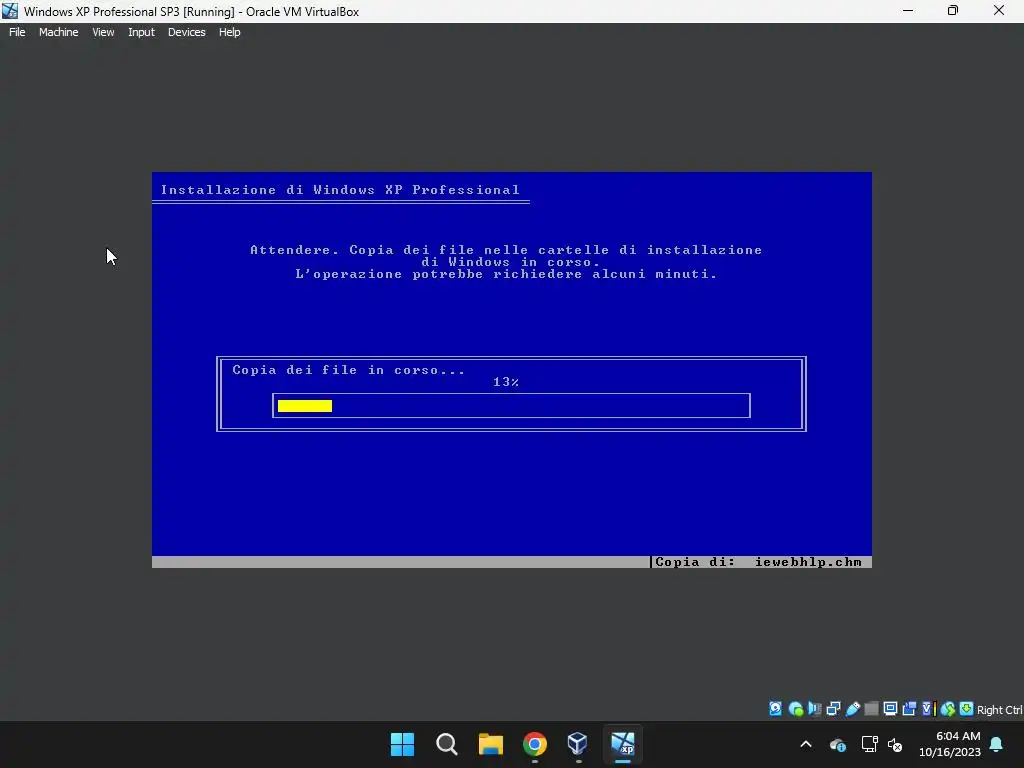Click the mouse integration indicator icon
This screenshot has height=768, width=1024.
click(948, 709)
